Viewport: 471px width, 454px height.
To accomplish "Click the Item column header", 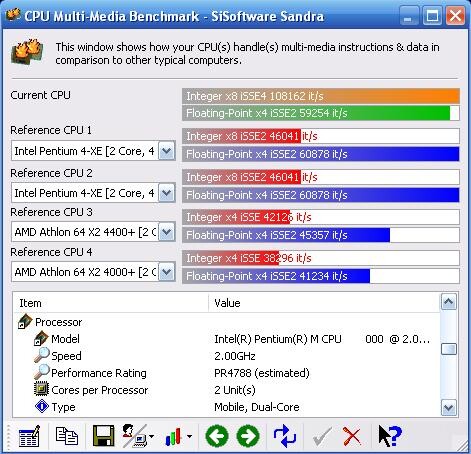I will coord(111,303).
